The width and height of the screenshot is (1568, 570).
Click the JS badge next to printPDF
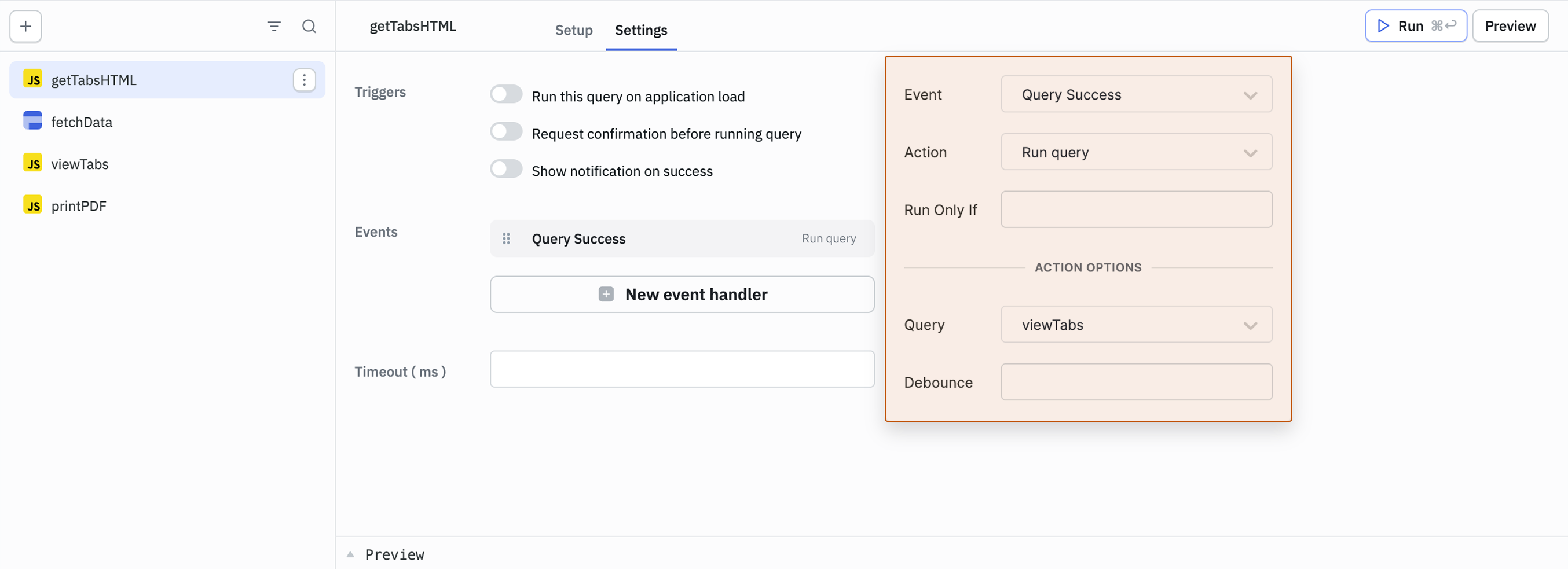pos(33,205)
